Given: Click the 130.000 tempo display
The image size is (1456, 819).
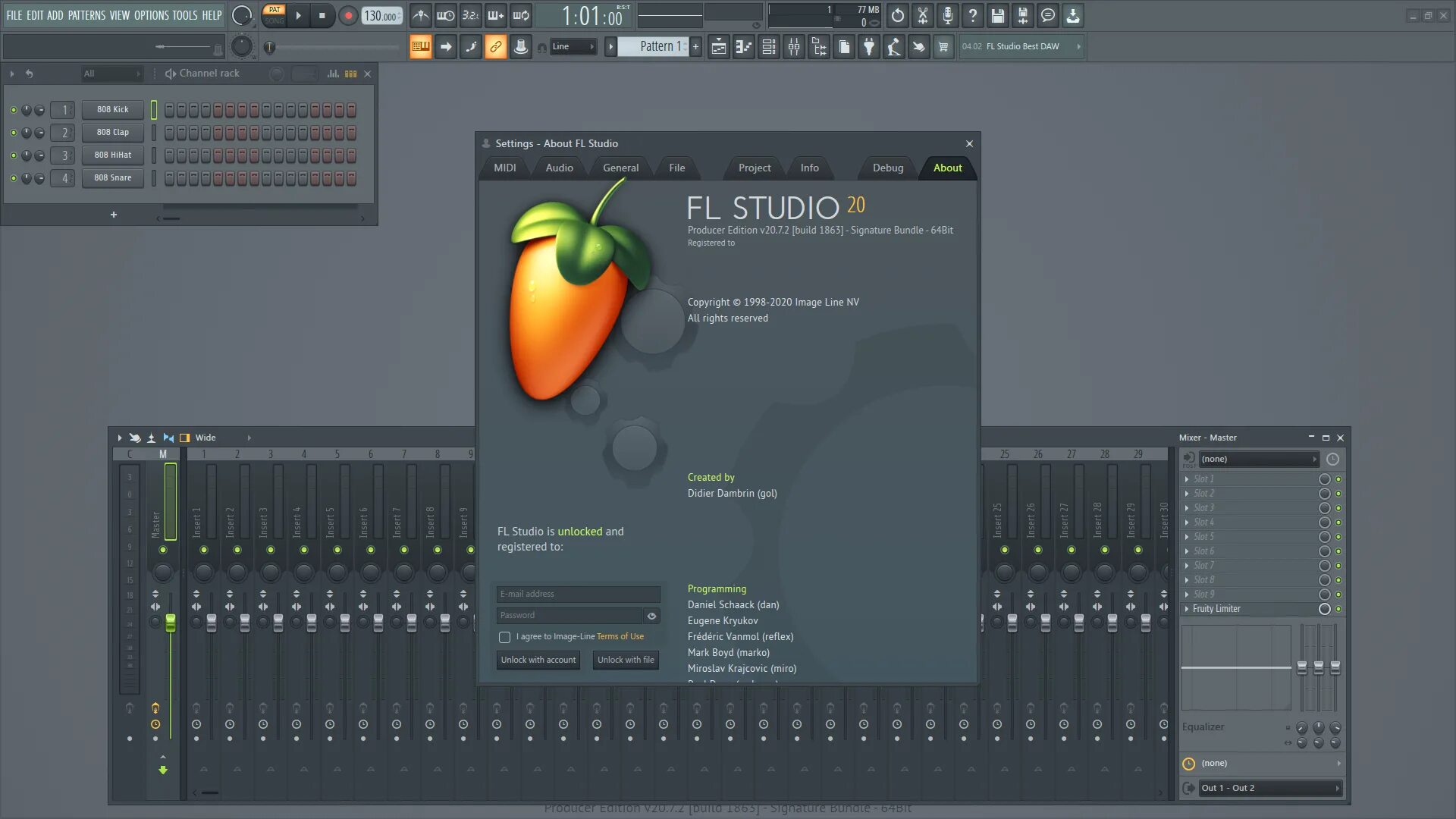Looking at the screenshot, I should coord(381,16).
